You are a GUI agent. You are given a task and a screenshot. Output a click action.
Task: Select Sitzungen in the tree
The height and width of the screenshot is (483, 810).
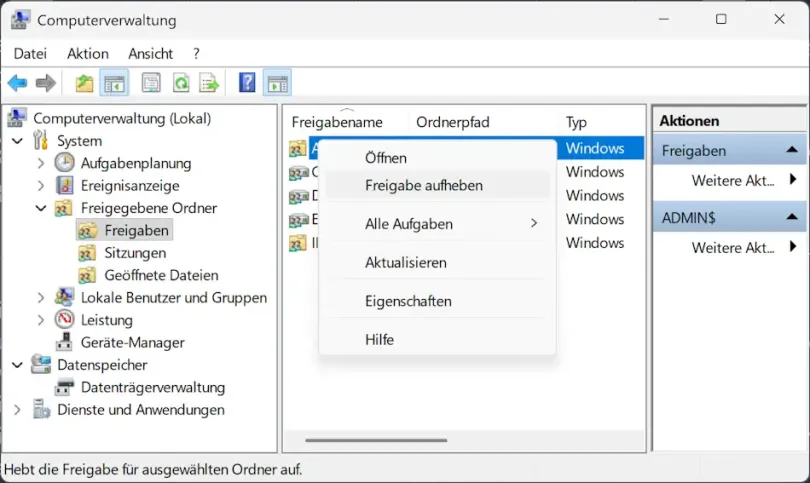pos(135,253)
